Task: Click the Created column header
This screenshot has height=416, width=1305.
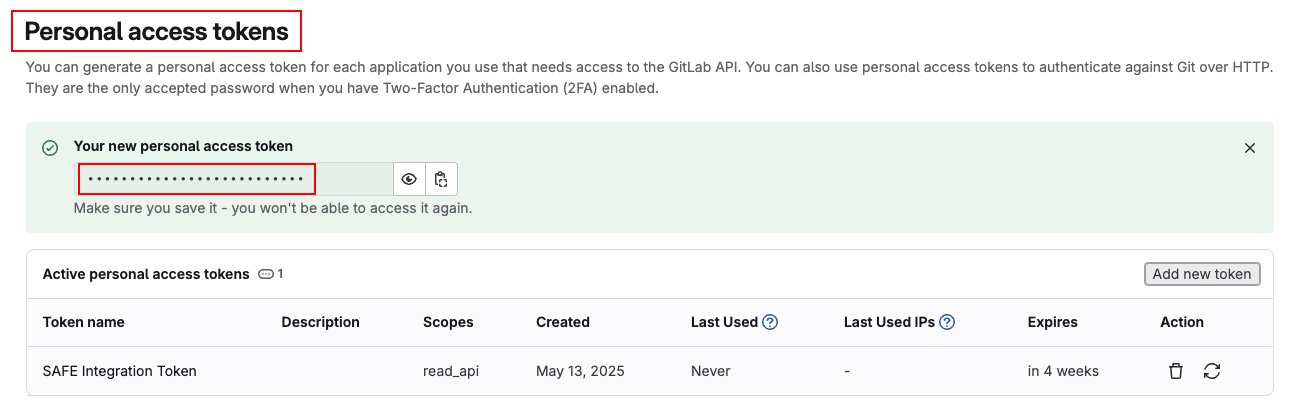Action: pyautogui.click(x=563, y=322)
